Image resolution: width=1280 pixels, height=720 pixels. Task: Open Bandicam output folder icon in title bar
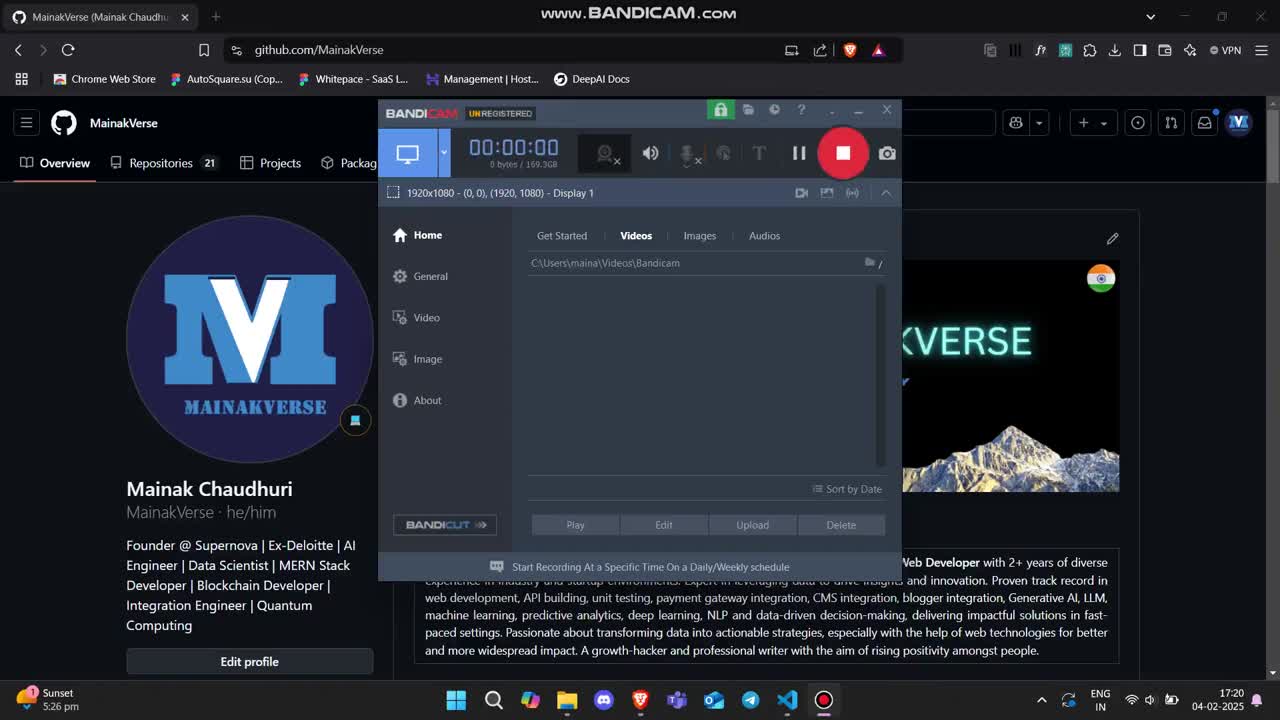click(x=748, y=110)
